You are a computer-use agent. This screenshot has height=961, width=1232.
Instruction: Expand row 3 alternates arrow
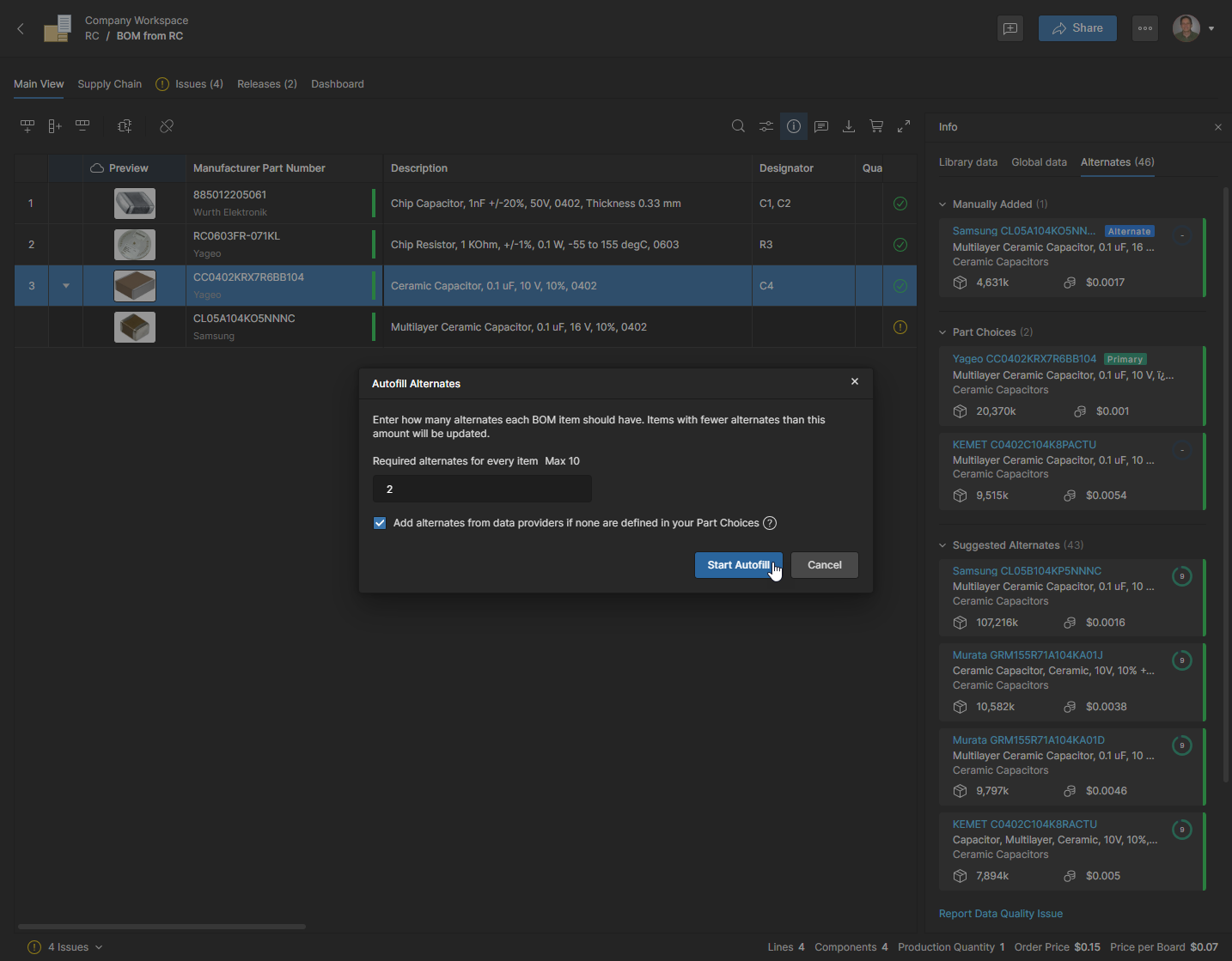(66, 286)
